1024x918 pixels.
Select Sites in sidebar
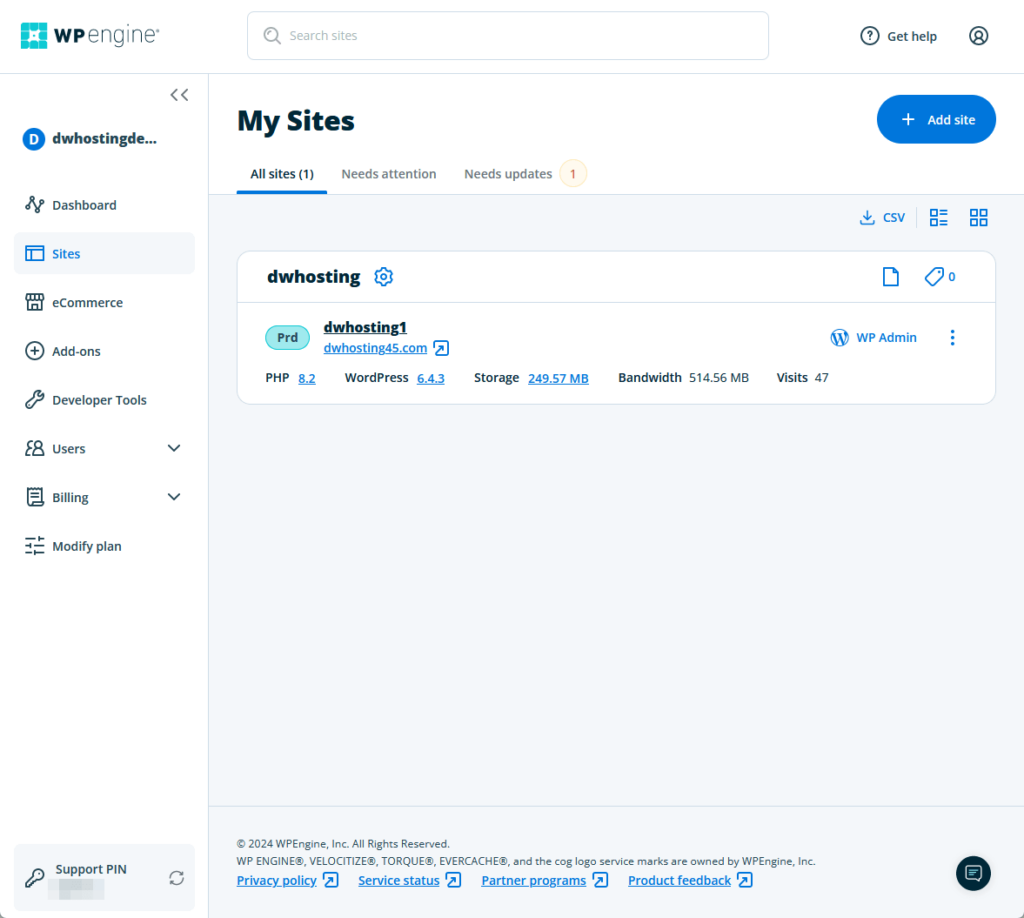point(104,253)
